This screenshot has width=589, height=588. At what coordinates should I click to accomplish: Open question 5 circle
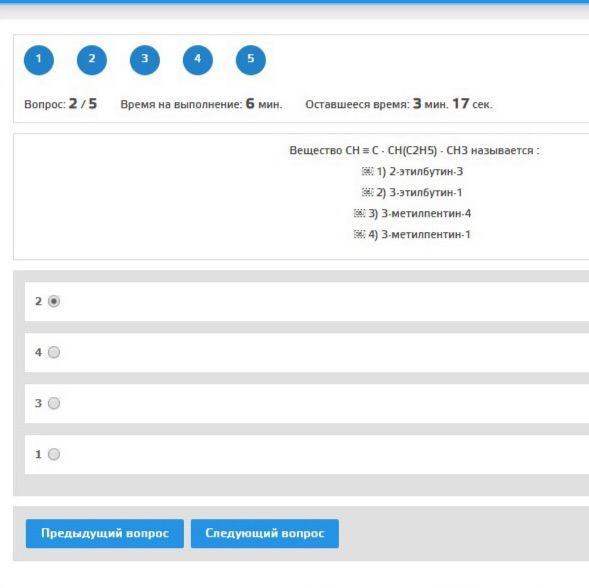(x=251, y=60)
